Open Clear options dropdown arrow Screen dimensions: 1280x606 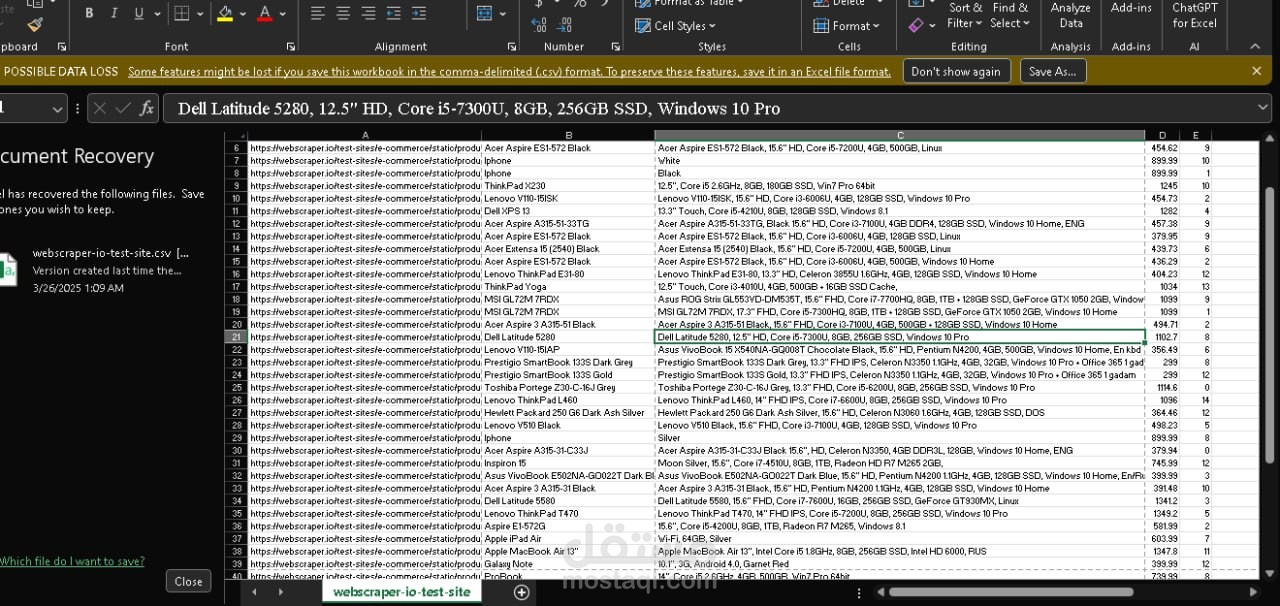coord(932,25)
